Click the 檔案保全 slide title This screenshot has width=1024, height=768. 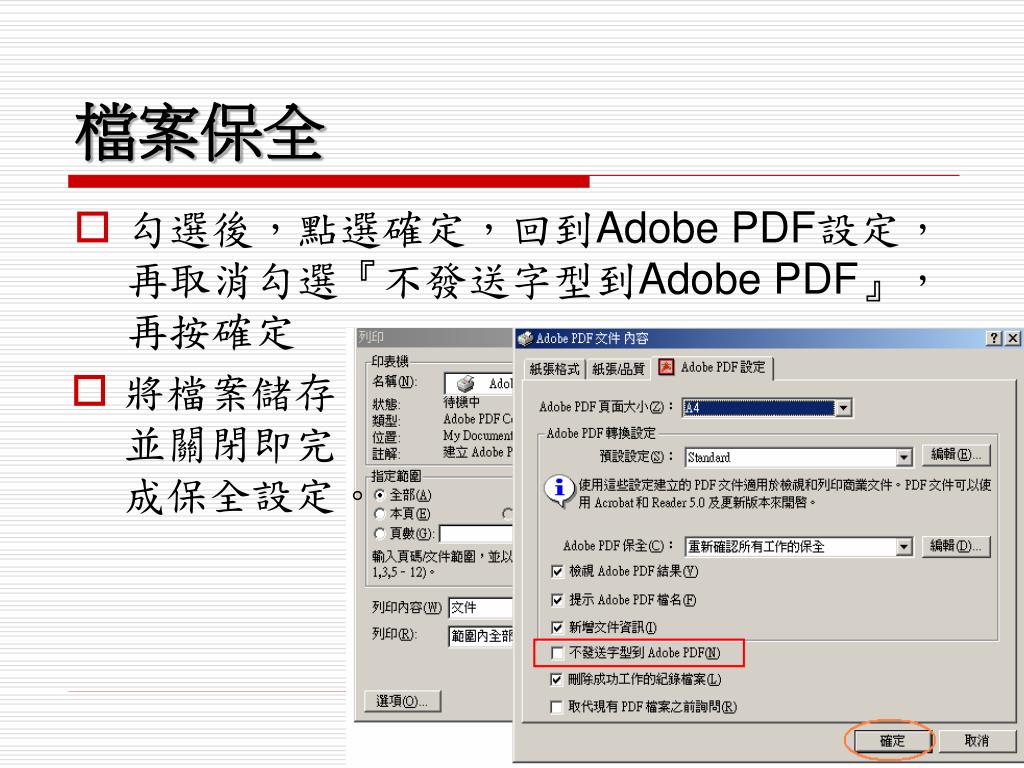pos(200,133)
